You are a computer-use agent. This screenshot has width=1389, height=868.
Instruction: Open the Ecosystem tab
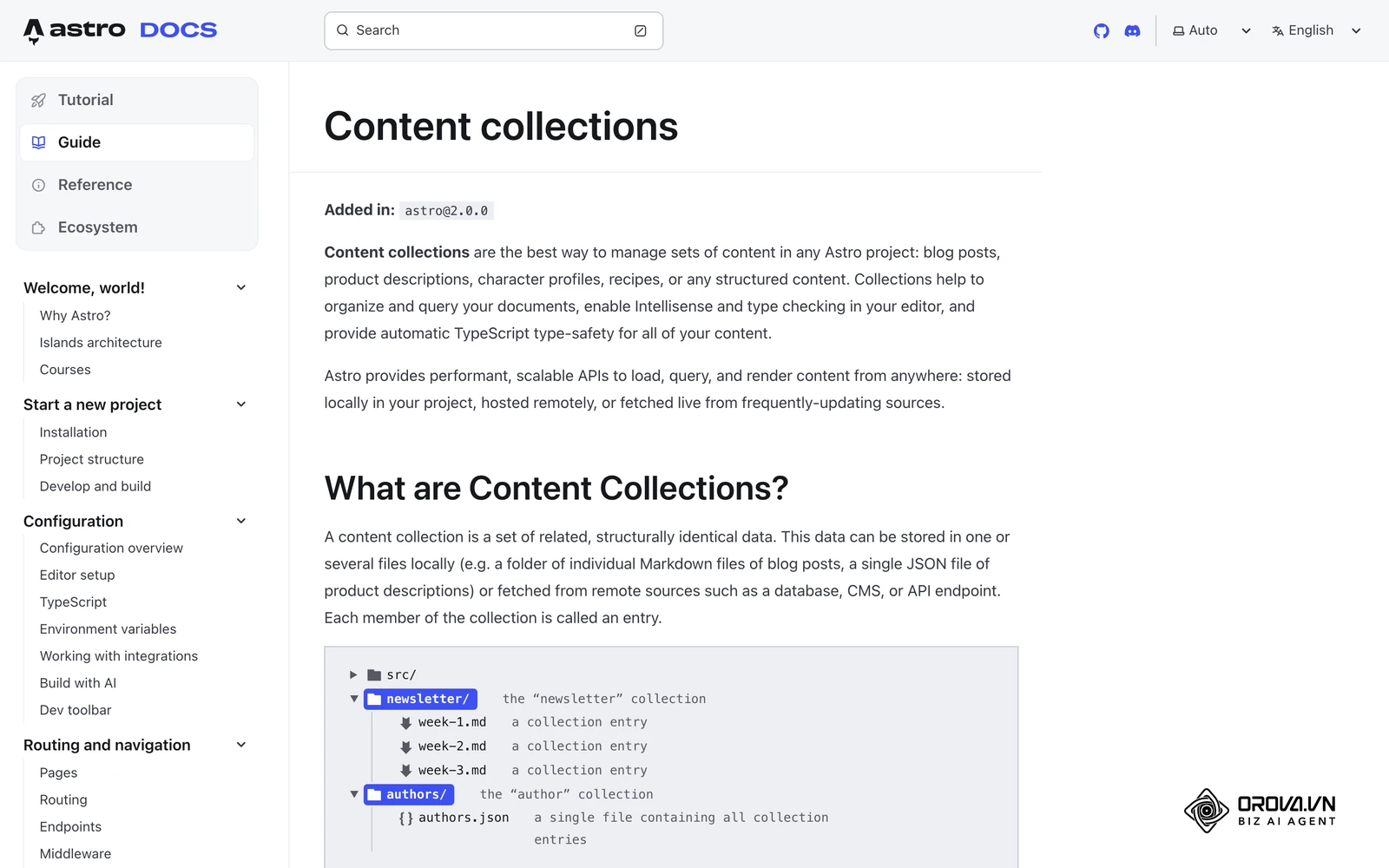point(137,227)
